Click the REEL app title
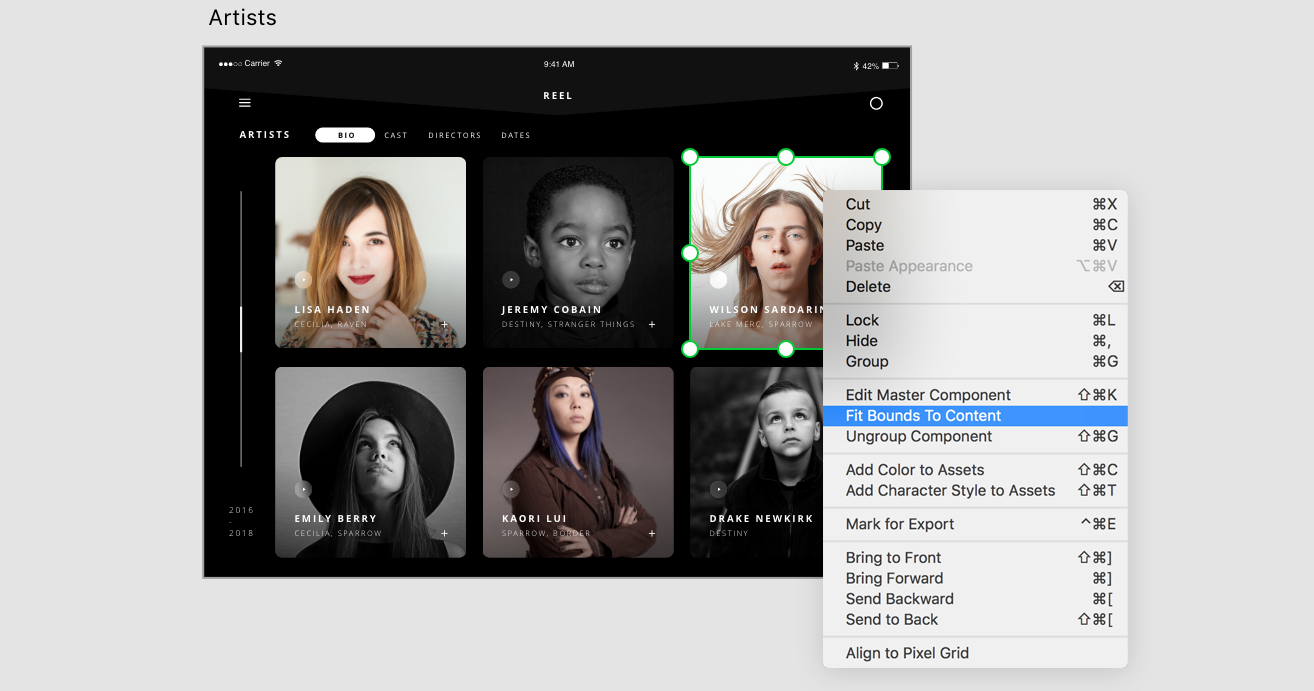Viewport: 1314px width, 691px height. pos(558,96)
